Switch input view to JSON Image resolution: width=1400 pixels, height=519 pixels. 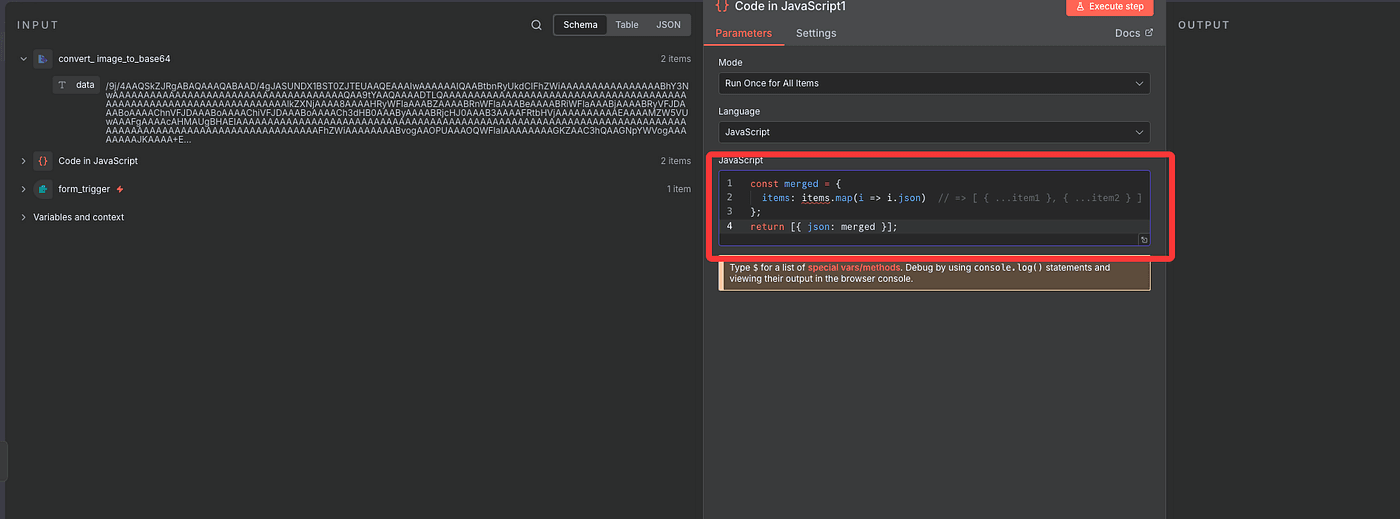(x=668, y=25)
